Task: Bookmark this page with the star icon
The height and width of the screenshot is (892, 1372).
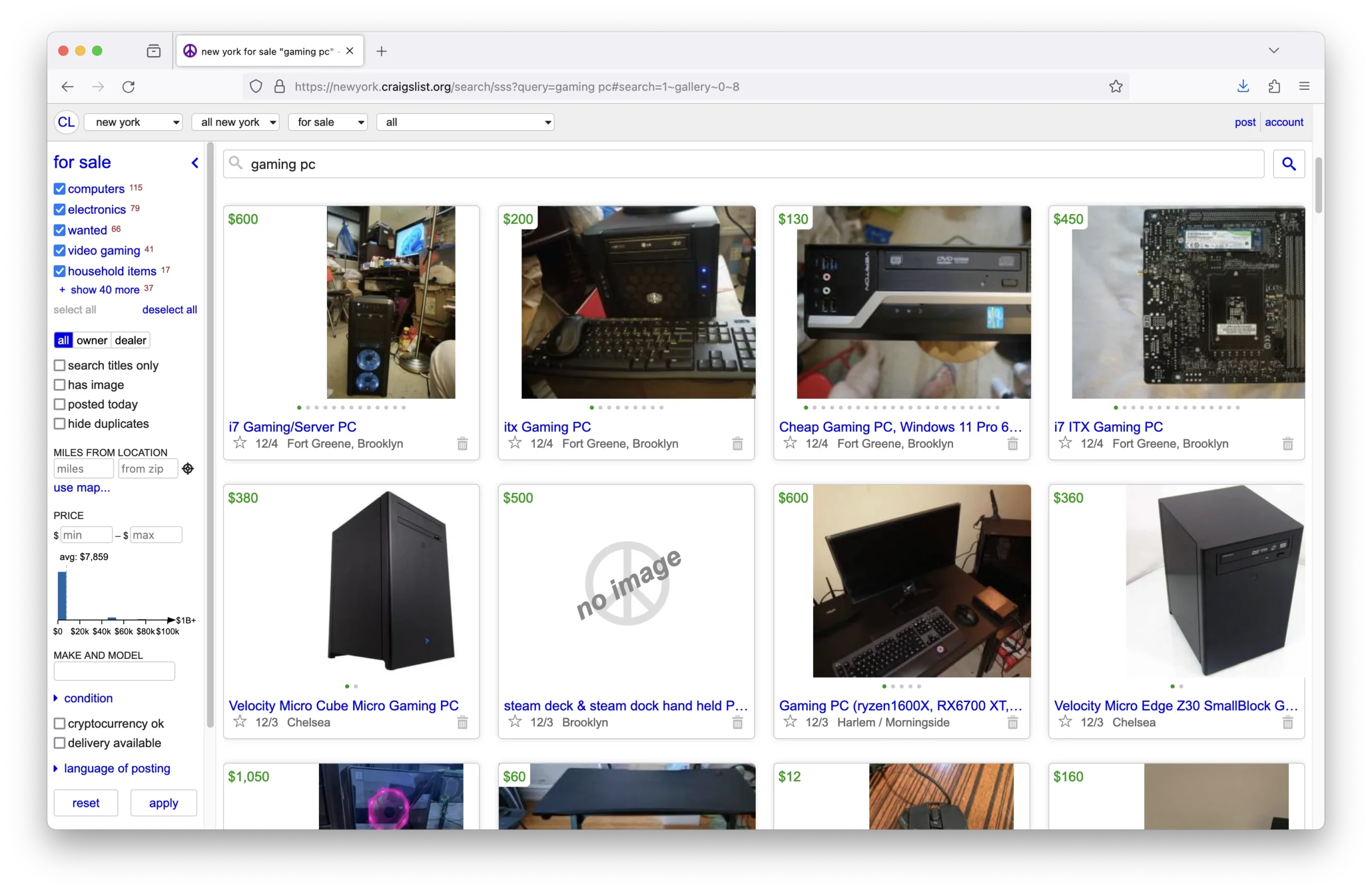Action: (x=1115, y=86)
